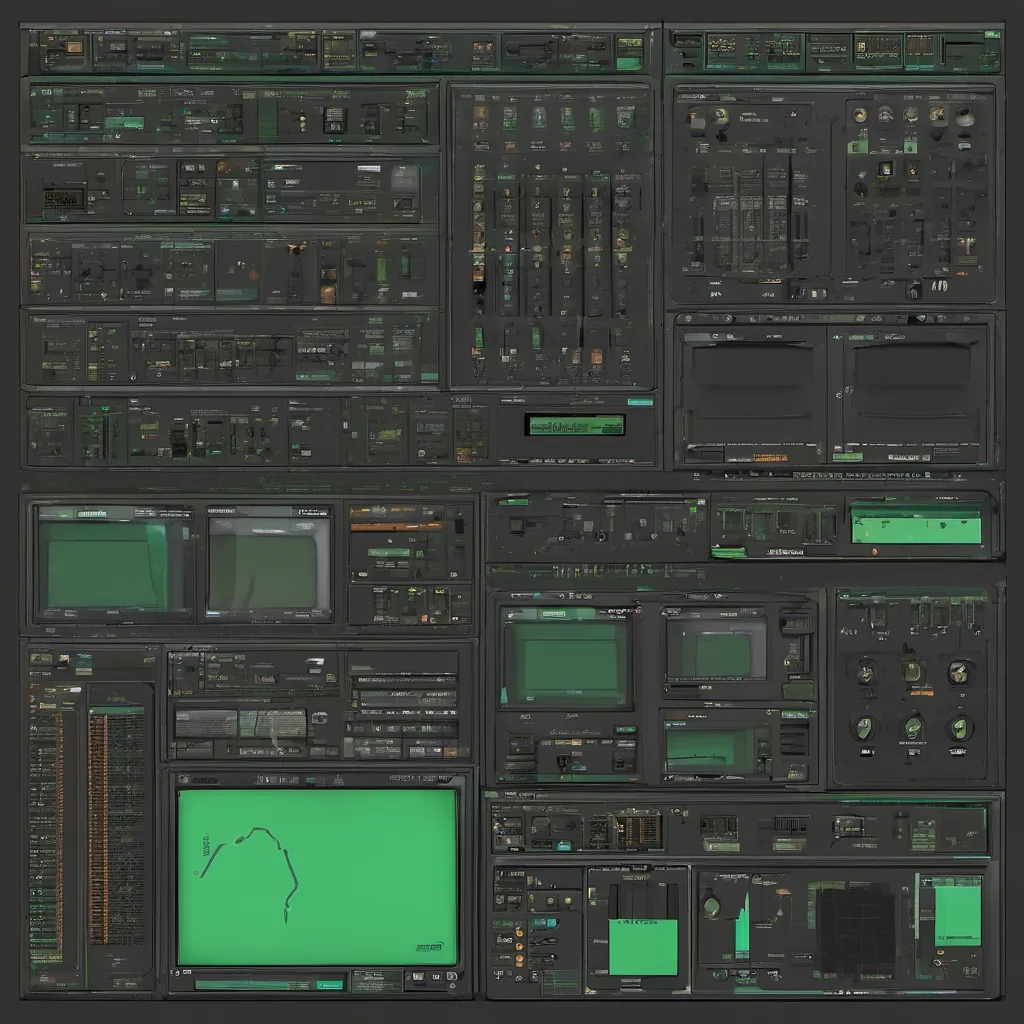Click the first round knob at the top of the upper-right panel
This screenshot has width=1024, height=1024.
point(860,115)
